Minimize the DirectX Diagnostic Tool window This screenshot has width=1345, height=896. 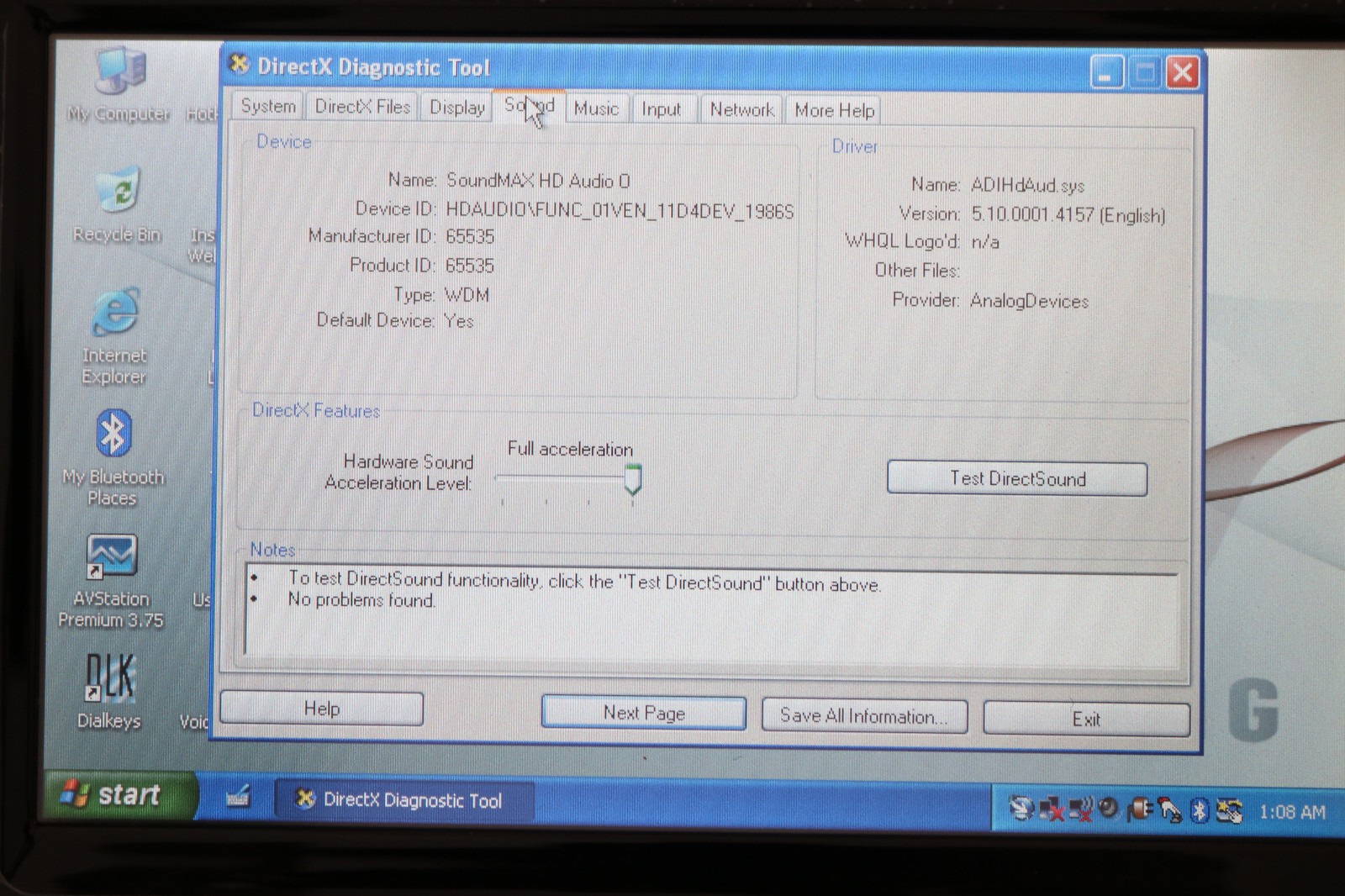1107,73
